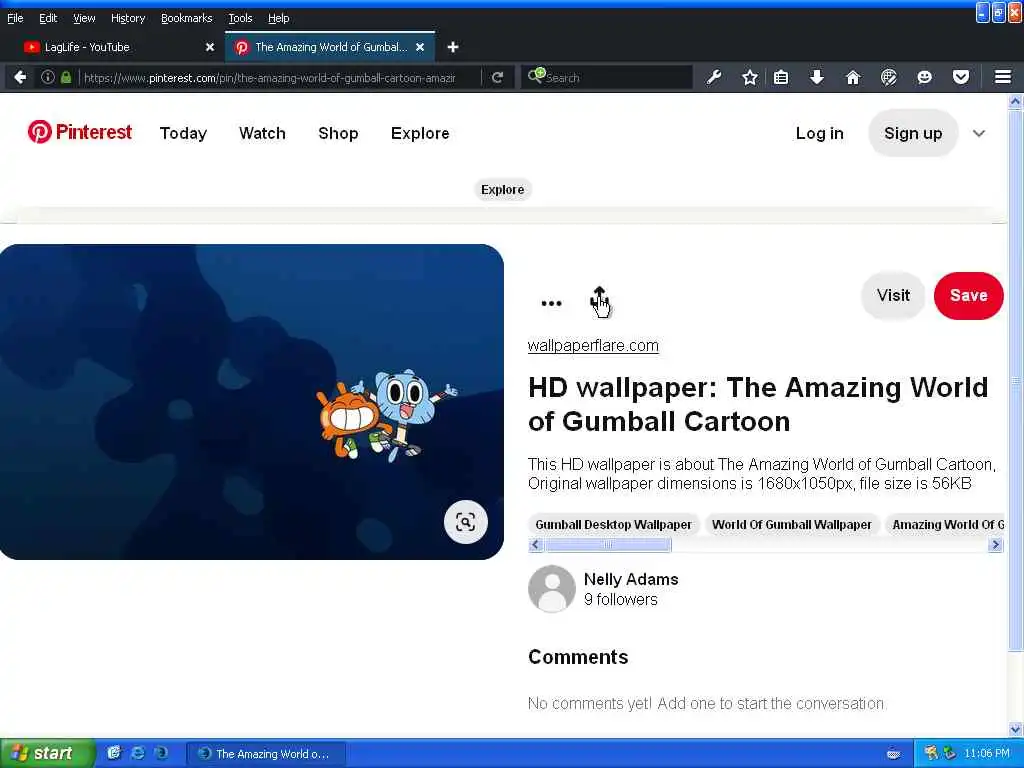Open the Edit menu
1024x768 pixels.
click(48, 18)
